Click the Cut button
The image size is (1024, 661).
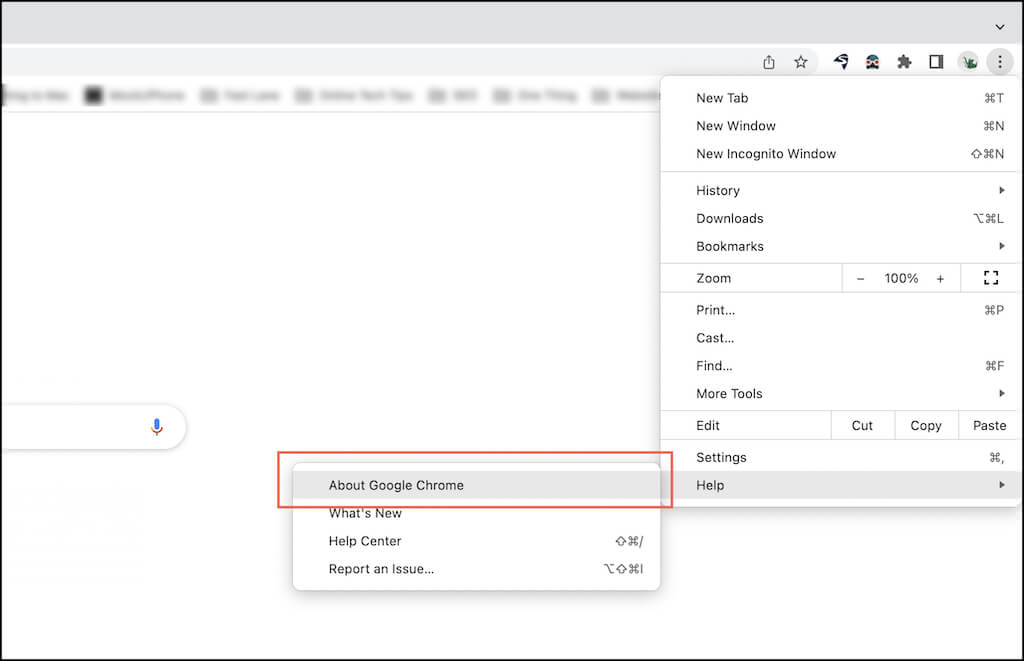863,425
